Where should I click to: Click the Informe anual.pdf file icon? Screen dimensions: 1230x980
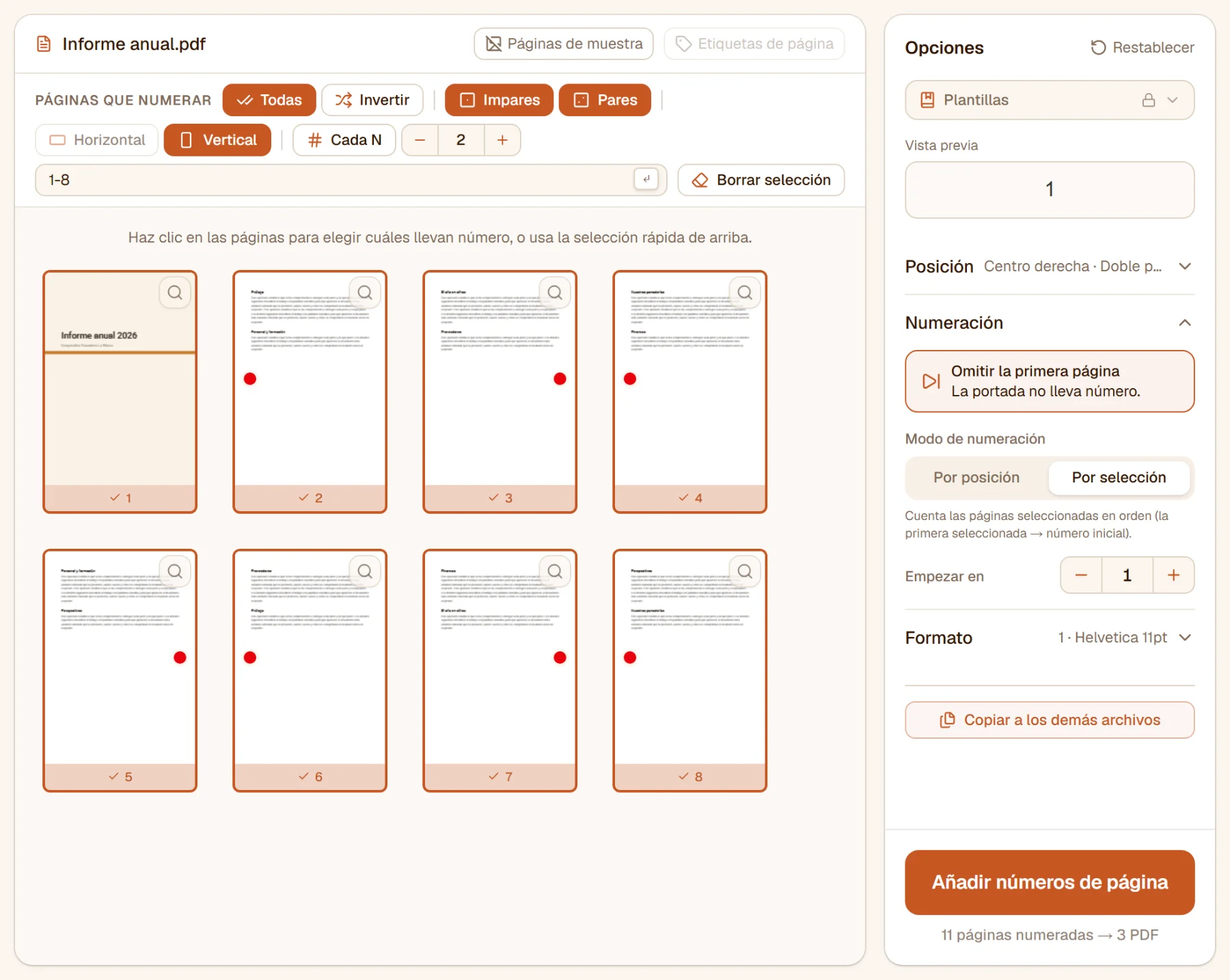pyautogui.click(x=44, y=44)
